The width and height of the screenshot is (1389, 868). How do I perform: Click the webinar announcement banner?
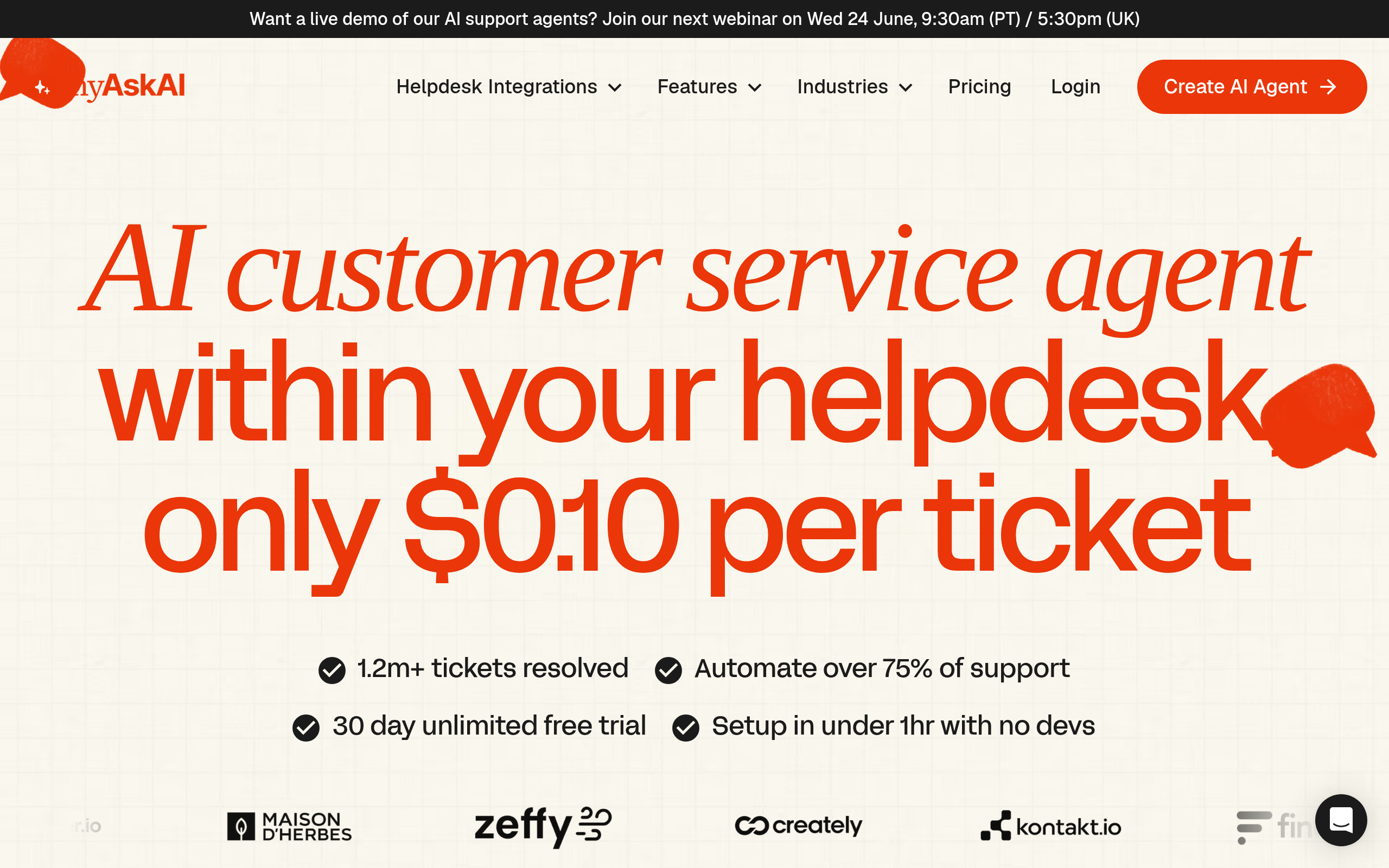click(x=694, y=19)
